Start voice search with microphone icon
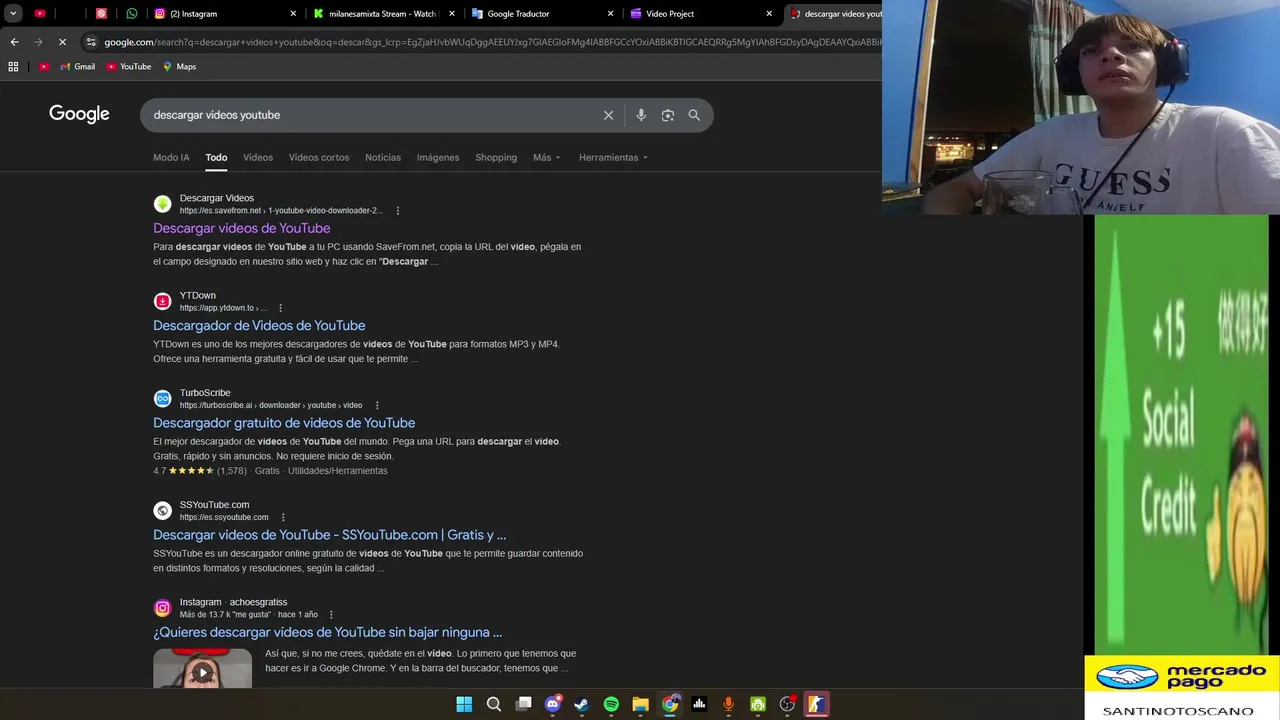1280x720 pixels. (641, 115)
